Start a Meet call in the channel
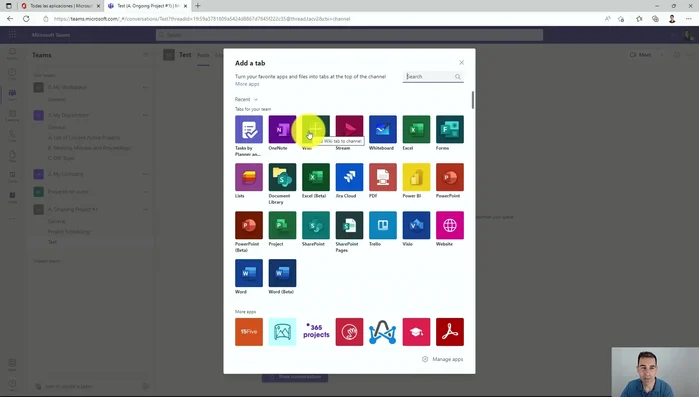Image resolution: width=699 pixels, height=397 pixels. coord(641,55)
